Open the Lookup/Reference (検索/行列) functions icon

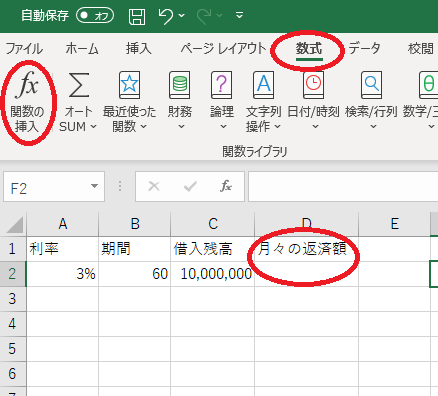[371, 85]
